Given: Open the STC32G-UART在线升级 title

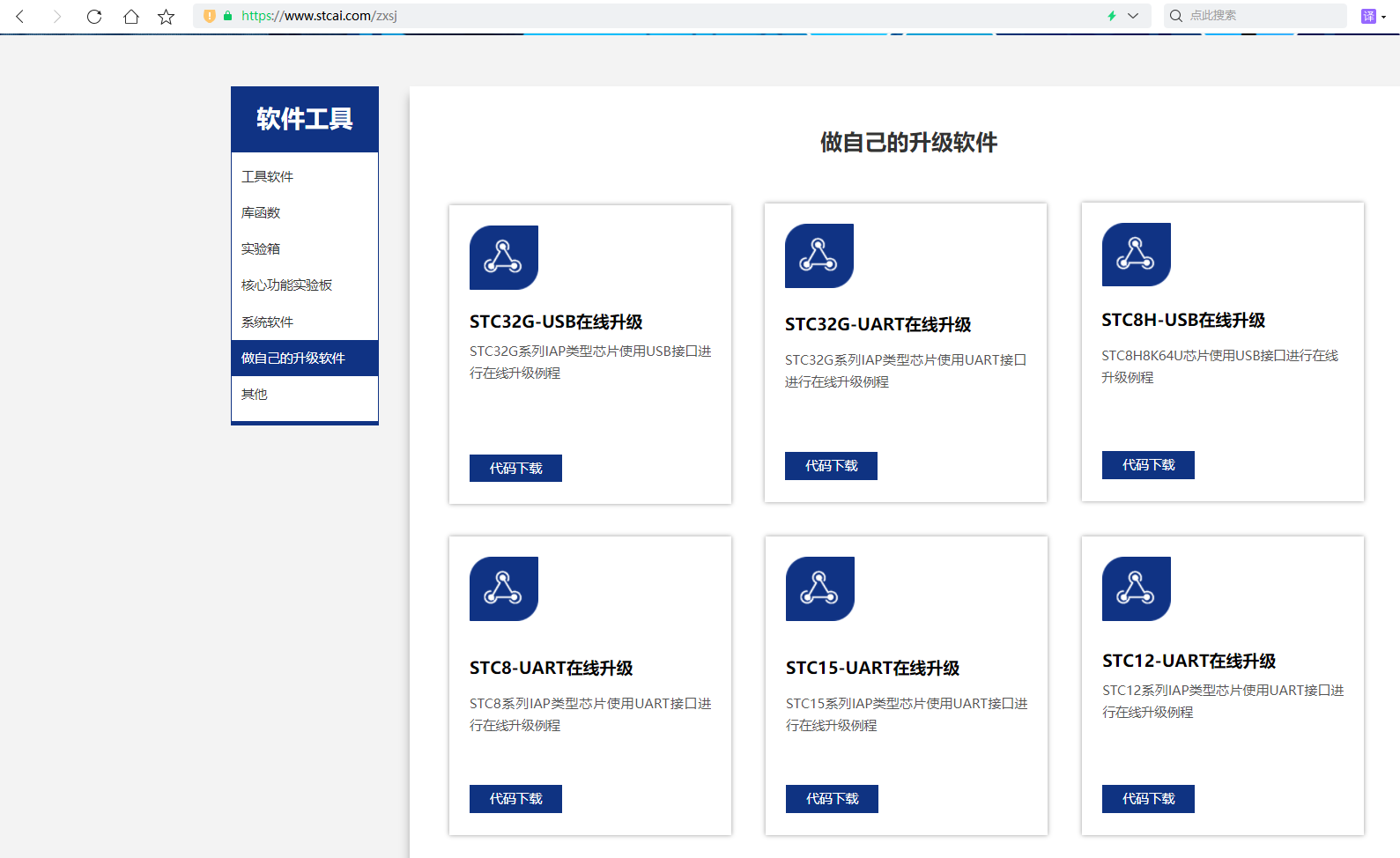Looking at the screenshot, I should pos(878,324).
